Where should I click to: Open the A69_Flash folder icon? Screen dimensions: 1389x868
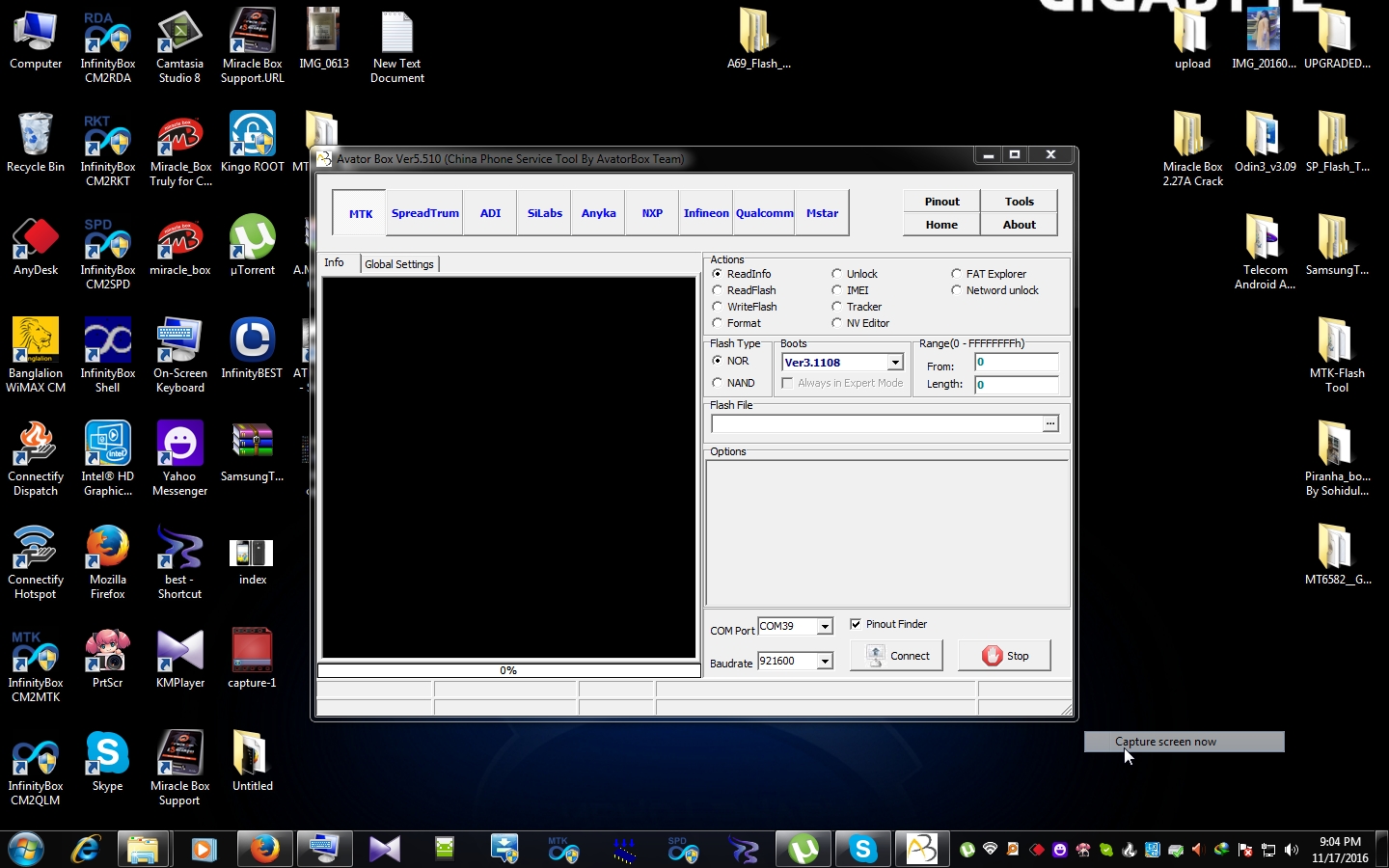point(758,40)
